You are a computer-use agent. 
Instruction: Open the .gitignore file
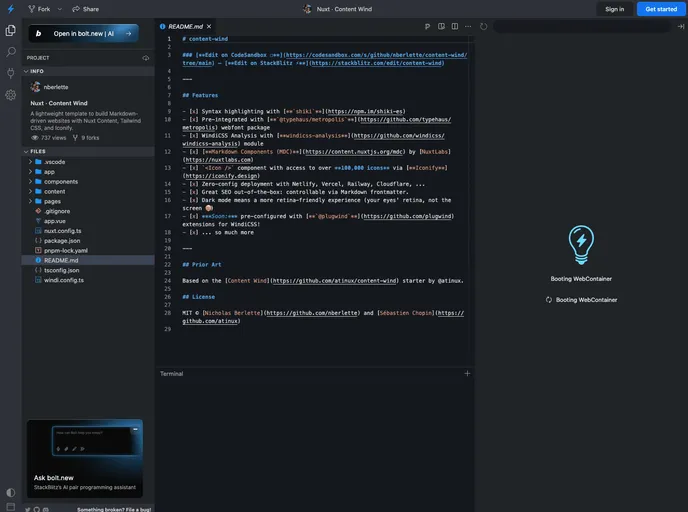88,211
